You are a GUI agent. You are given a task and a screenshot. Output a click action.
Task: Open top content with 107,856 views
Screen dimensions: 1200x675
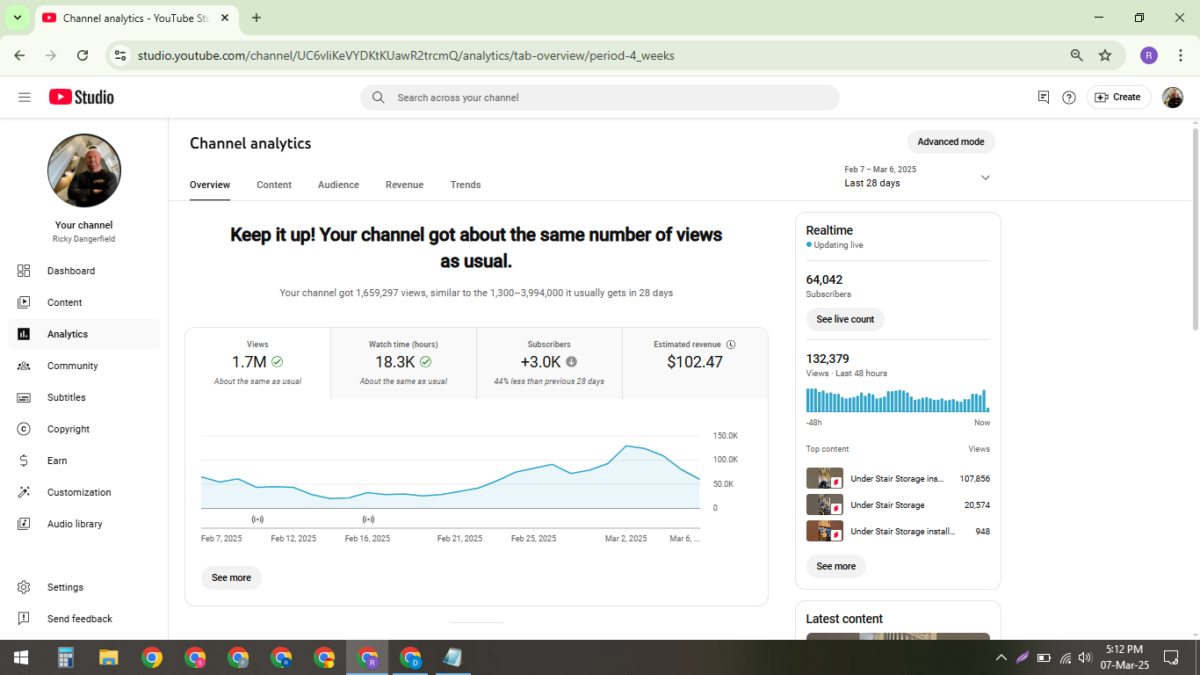pos(898,478)
